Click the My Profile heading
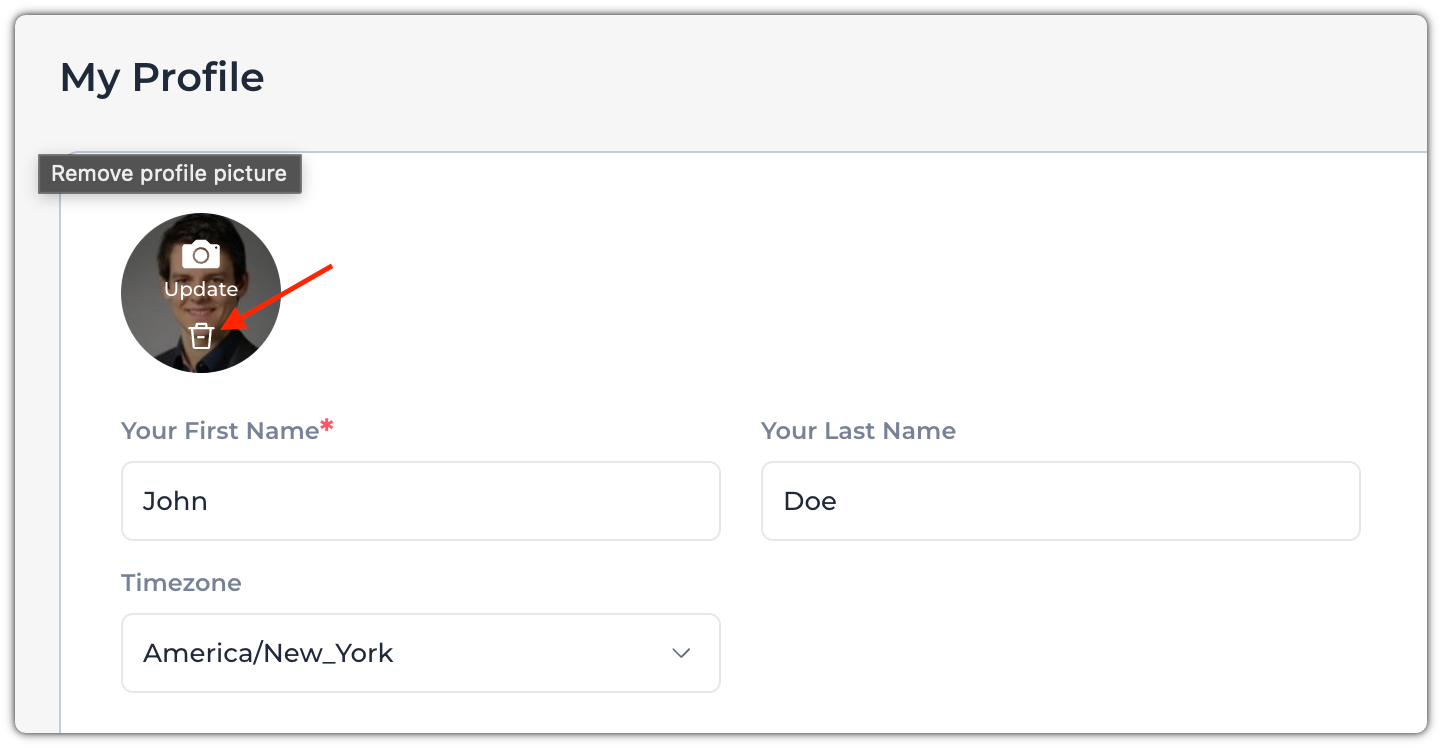This screenshot has width=1442, height=748. pyautogui.click(x=162, y=77)
